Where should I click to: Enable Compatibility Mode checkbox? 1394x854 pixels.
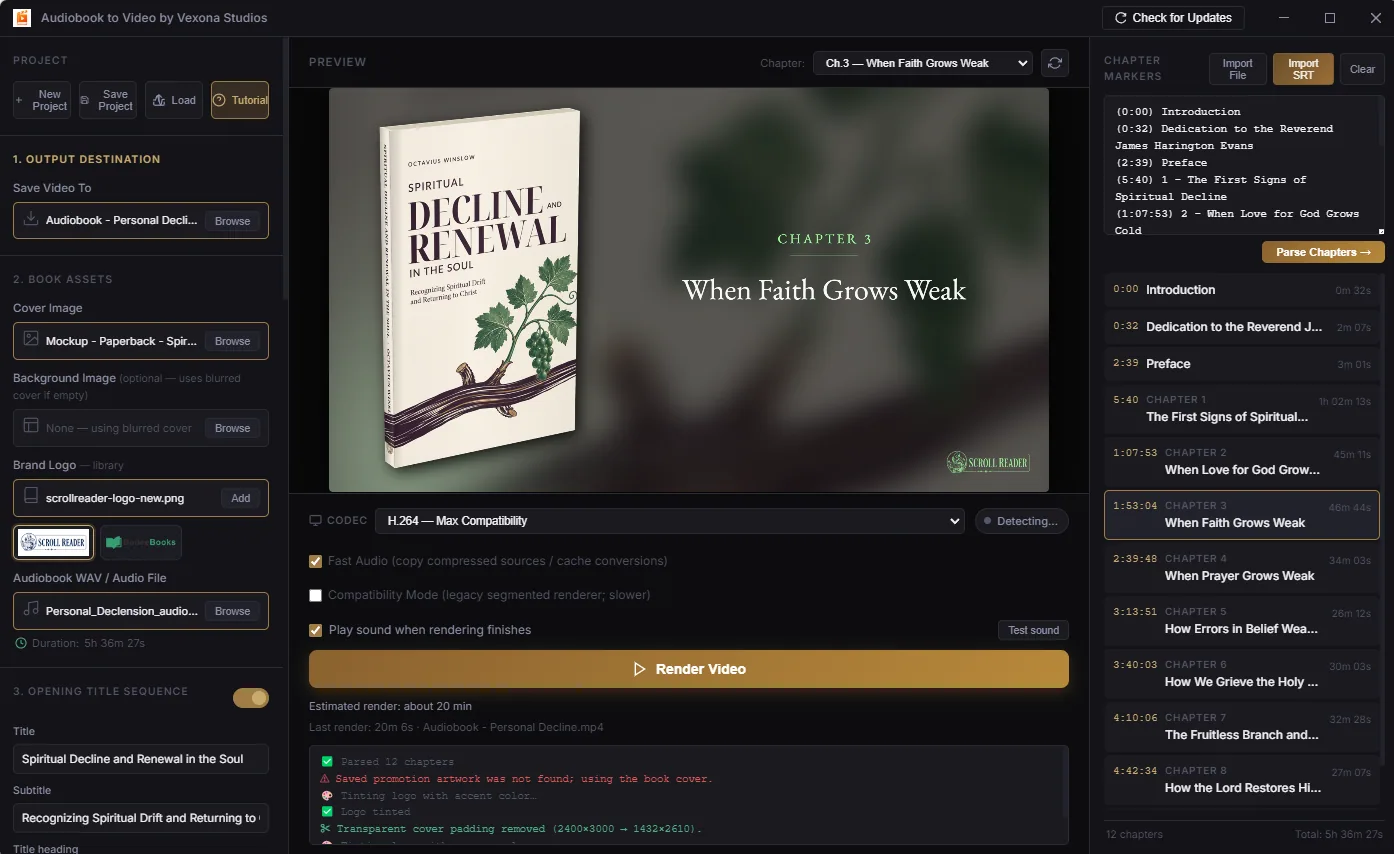click(316, 595)
